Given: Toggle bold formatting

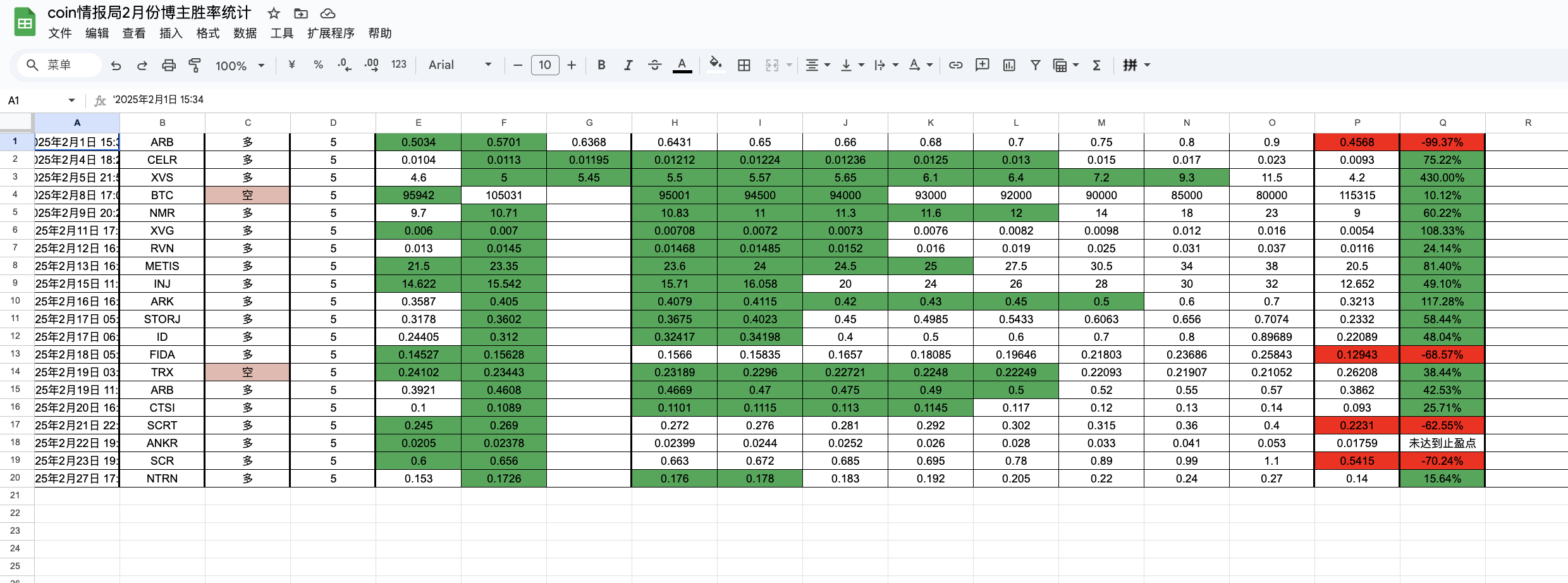Looking at the screenshot, I should 601,65.
